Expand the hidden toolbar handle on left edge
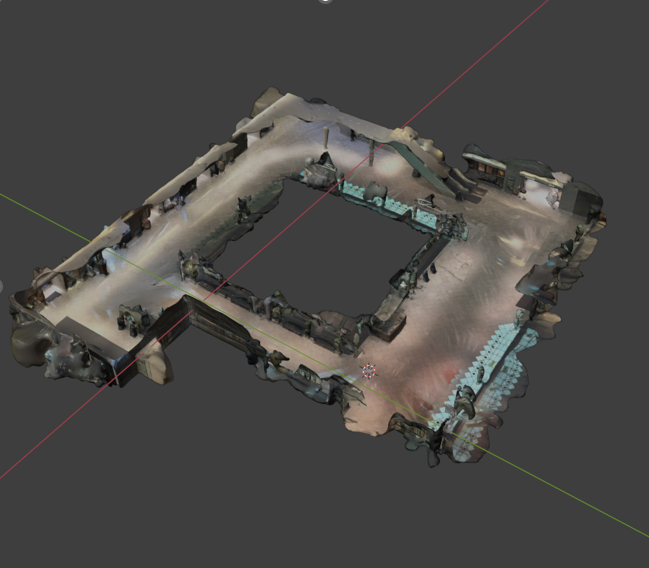The height and width of the screenshot is (568, 649). click(x=2, y=286)
